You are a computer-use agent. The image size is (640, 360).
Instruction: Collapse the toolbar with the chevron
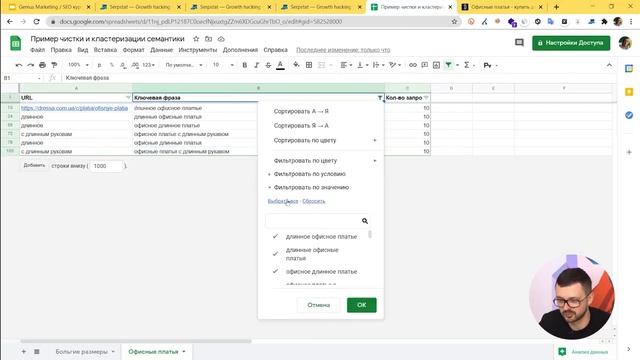(609, 65)
